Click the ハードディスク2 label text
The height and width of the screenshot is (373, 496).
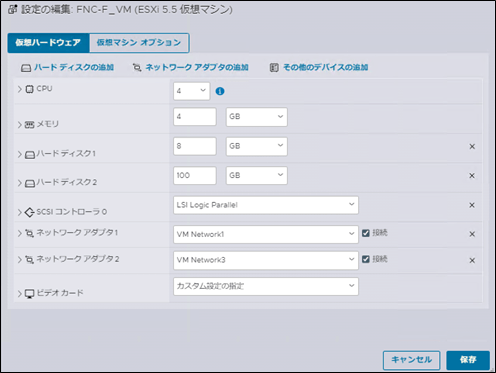(x=67, y=182)
